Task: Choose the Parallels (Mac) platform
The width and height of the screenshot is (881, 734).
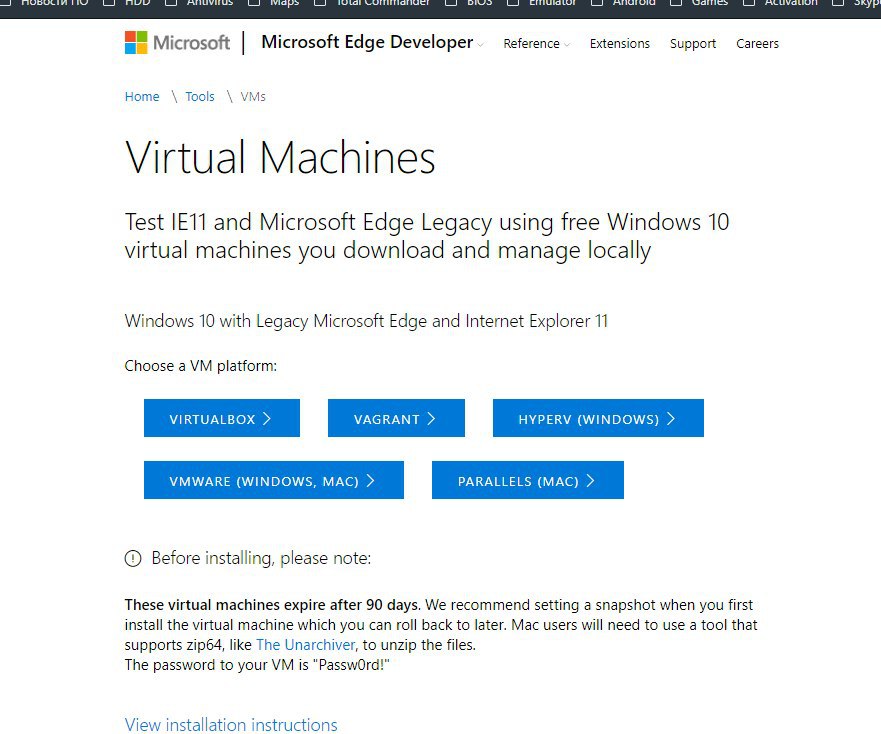Action: coord(528,480)
